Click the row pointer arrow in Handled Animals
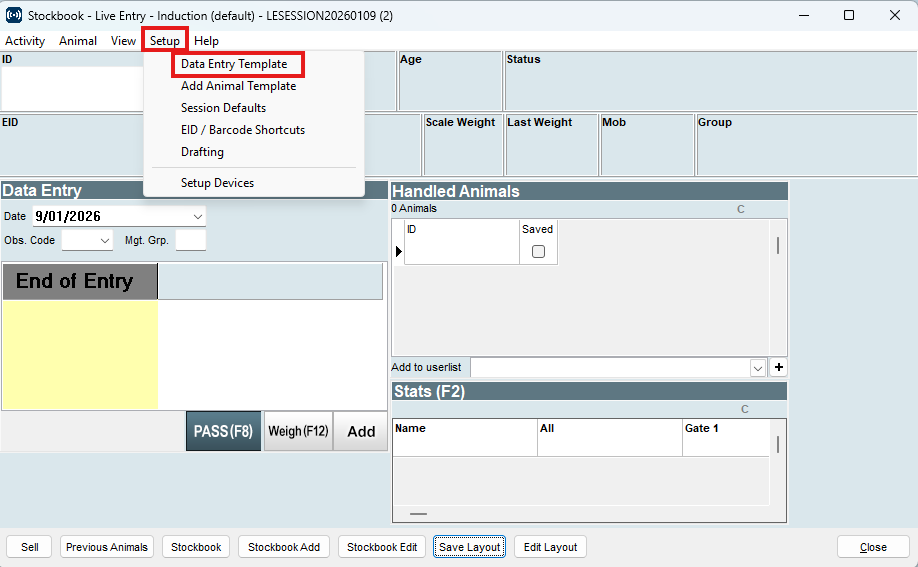 click(398, 252)
